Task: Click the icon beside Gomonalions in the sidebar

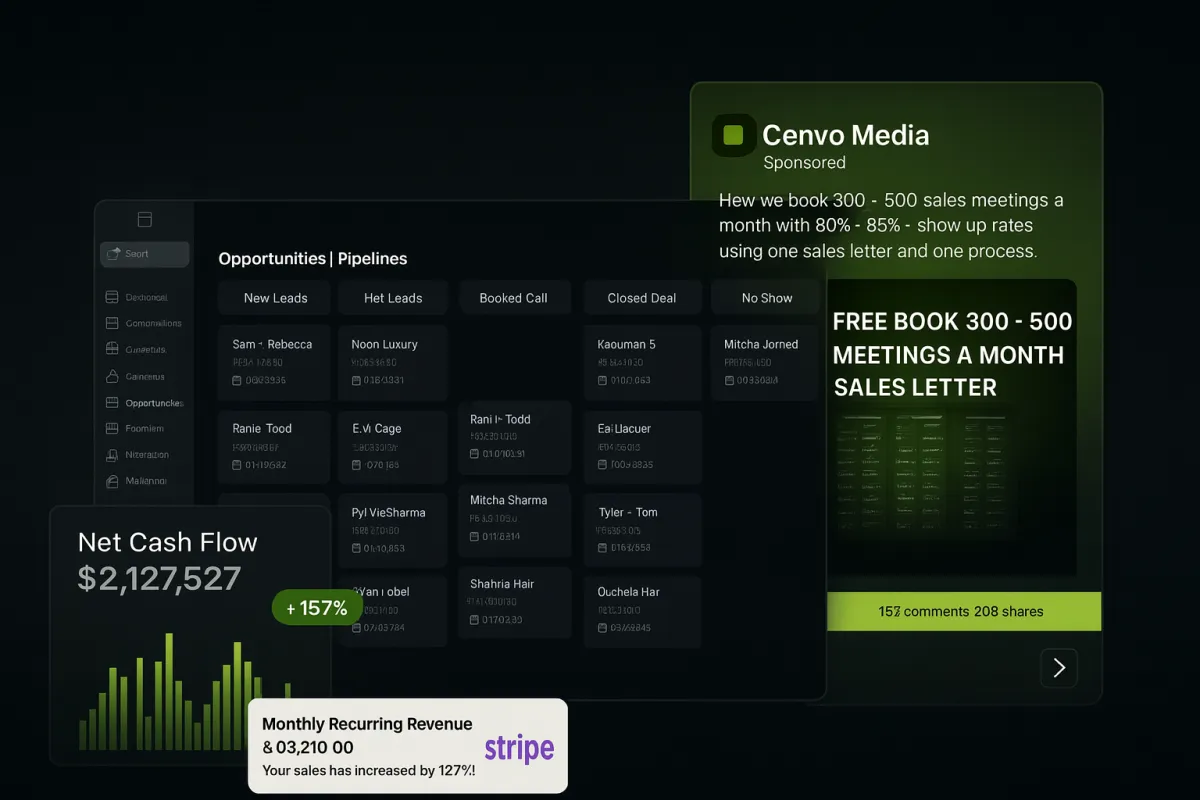Action: (x=112, y=323)
